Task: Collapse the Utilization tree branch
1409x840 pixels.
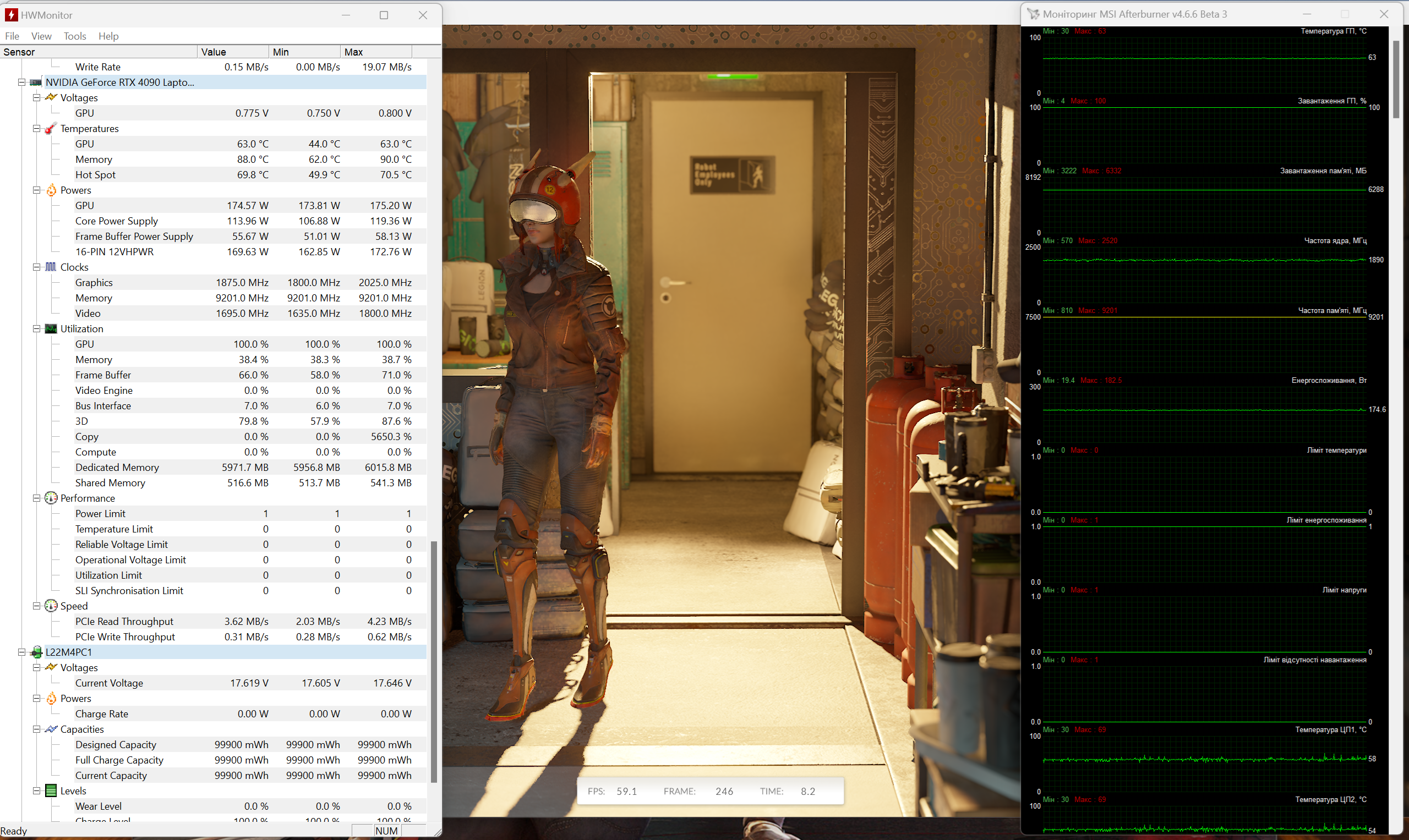Action: coord(36,329)
